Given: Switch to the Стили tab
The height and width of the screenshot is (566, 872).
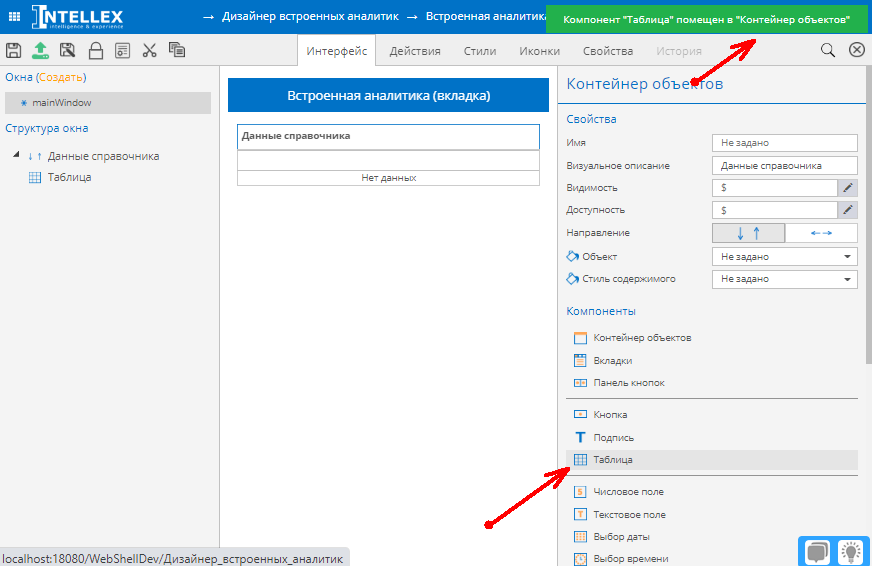Looking at the screenshot, I should click(x=480, y=51).
